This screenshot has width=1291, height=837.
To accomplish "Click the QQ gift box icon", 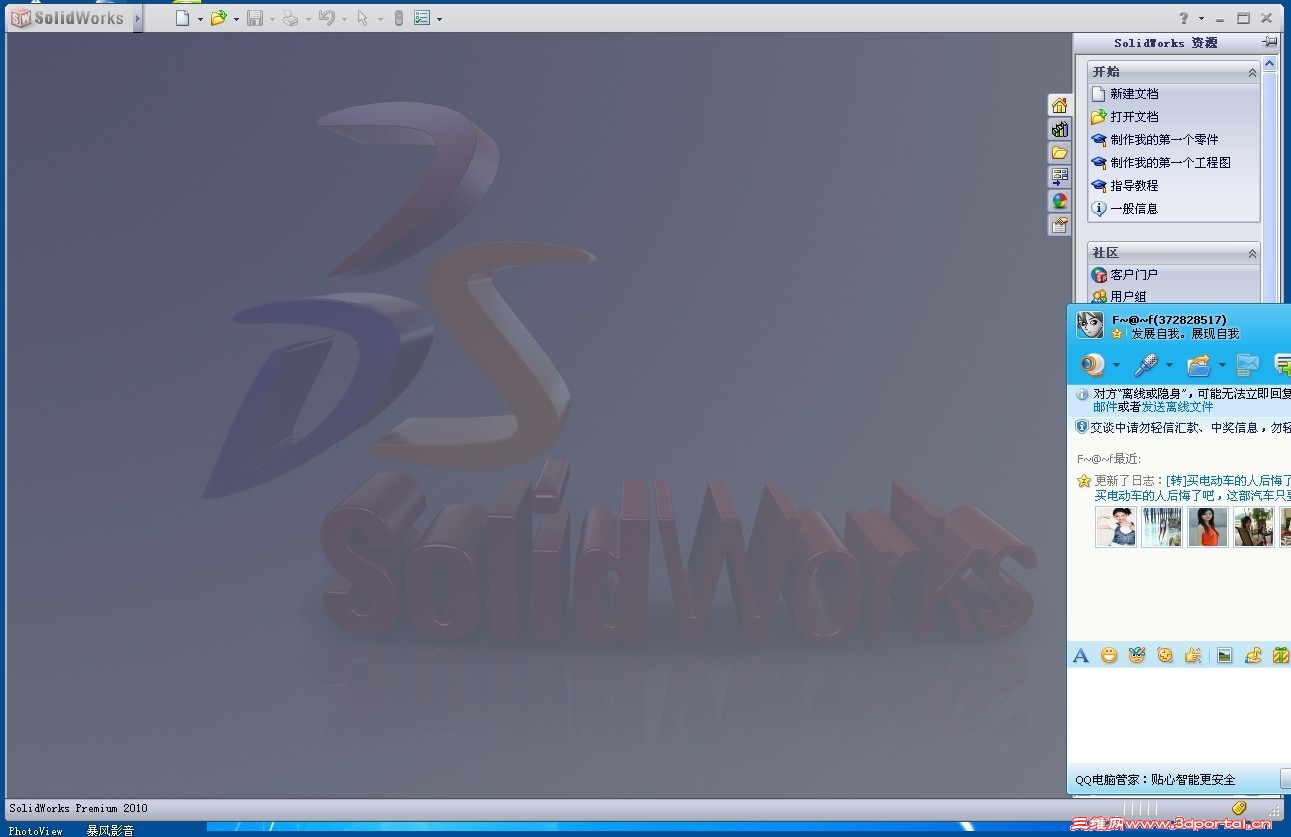I will pyautogui.click(x=1281, y=656).
